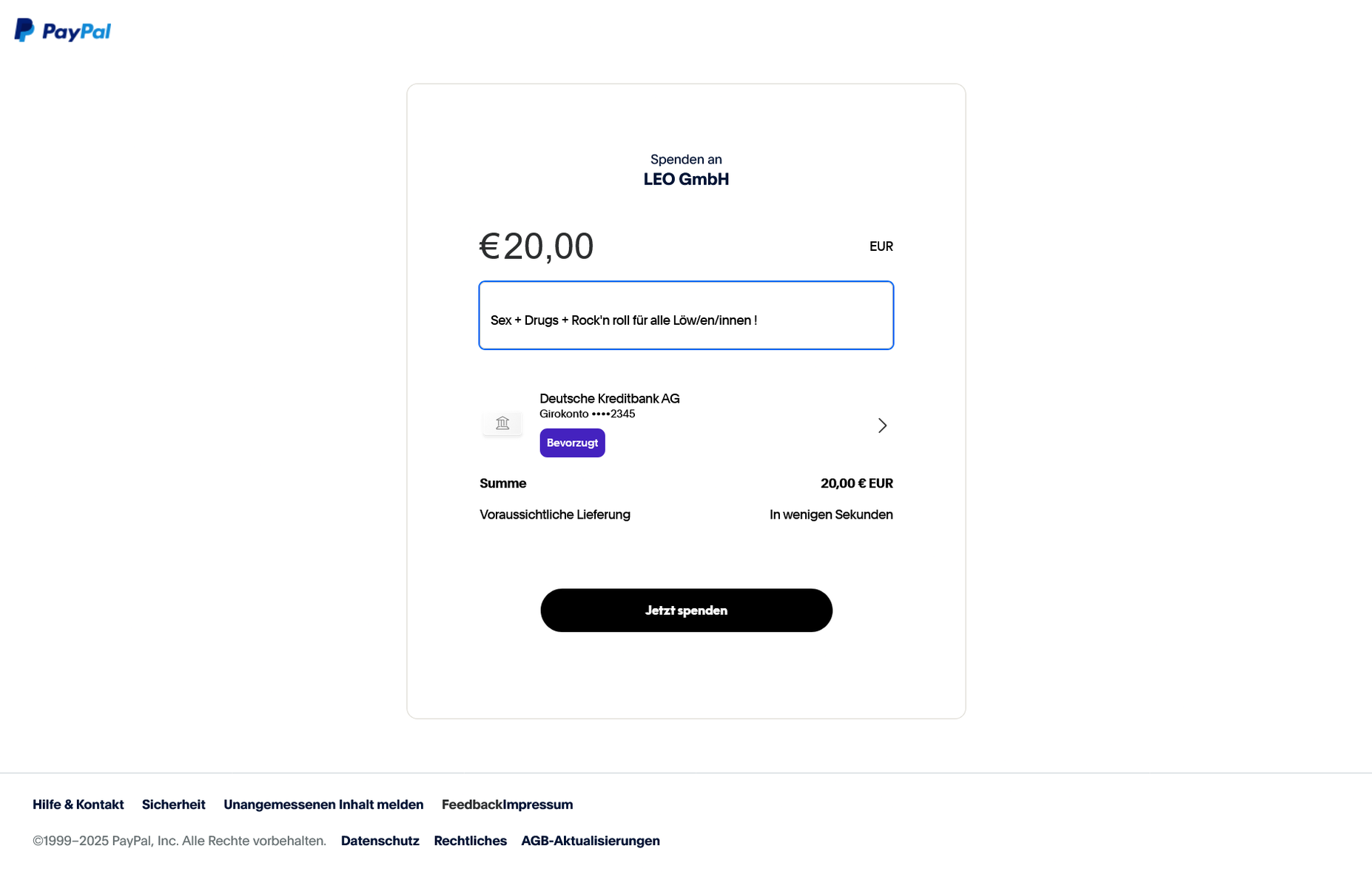
Task: Open Hilfe & Kontakt link
Action: click(78, 804)
